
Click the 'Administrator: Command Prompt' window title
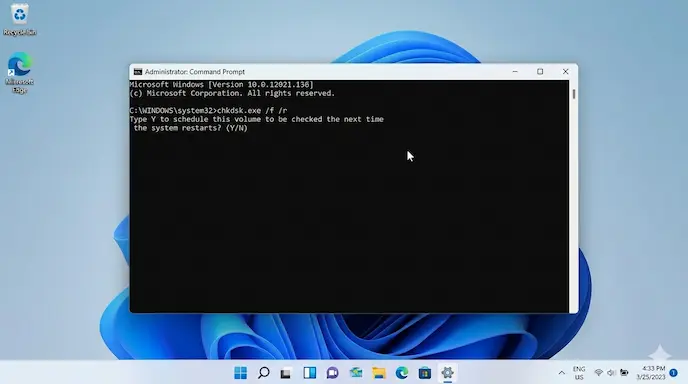195,72
